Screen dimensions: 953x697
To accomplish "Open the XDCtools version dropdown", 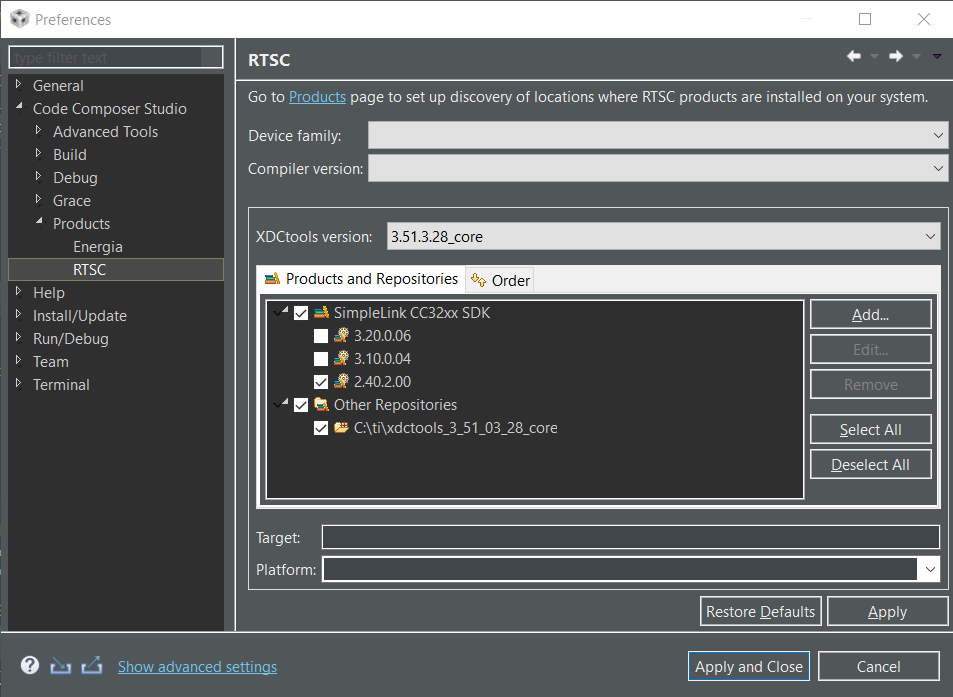I will [x=930, y=236].
